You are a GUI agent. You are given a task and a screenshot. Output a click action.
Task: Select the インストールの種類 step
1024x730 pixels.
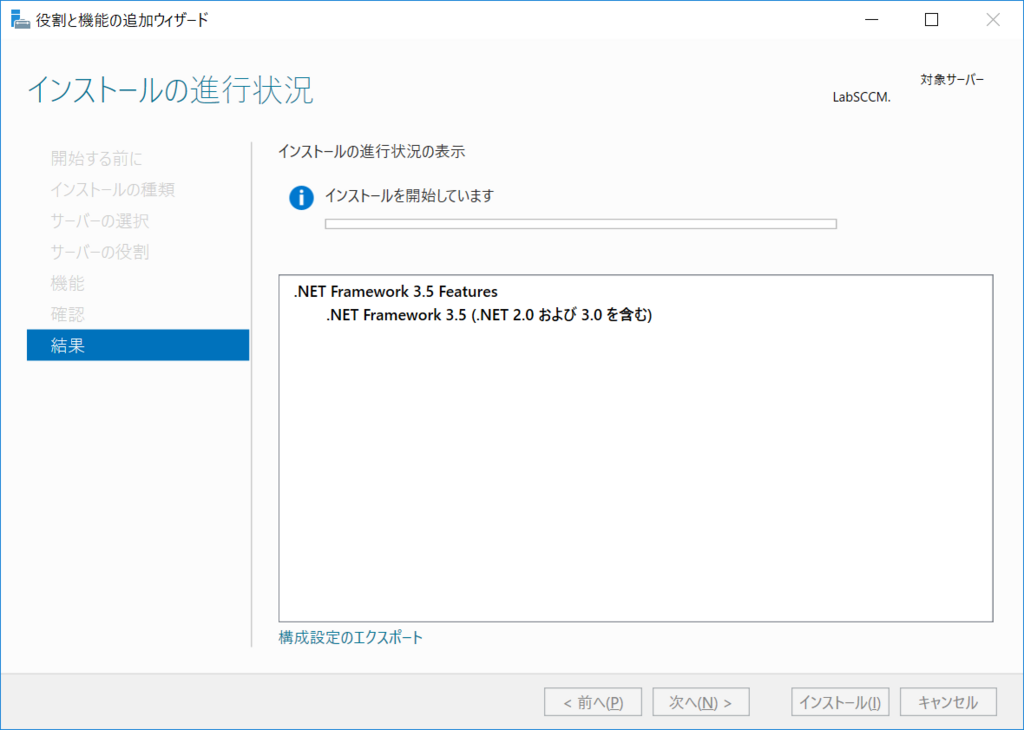112,189
